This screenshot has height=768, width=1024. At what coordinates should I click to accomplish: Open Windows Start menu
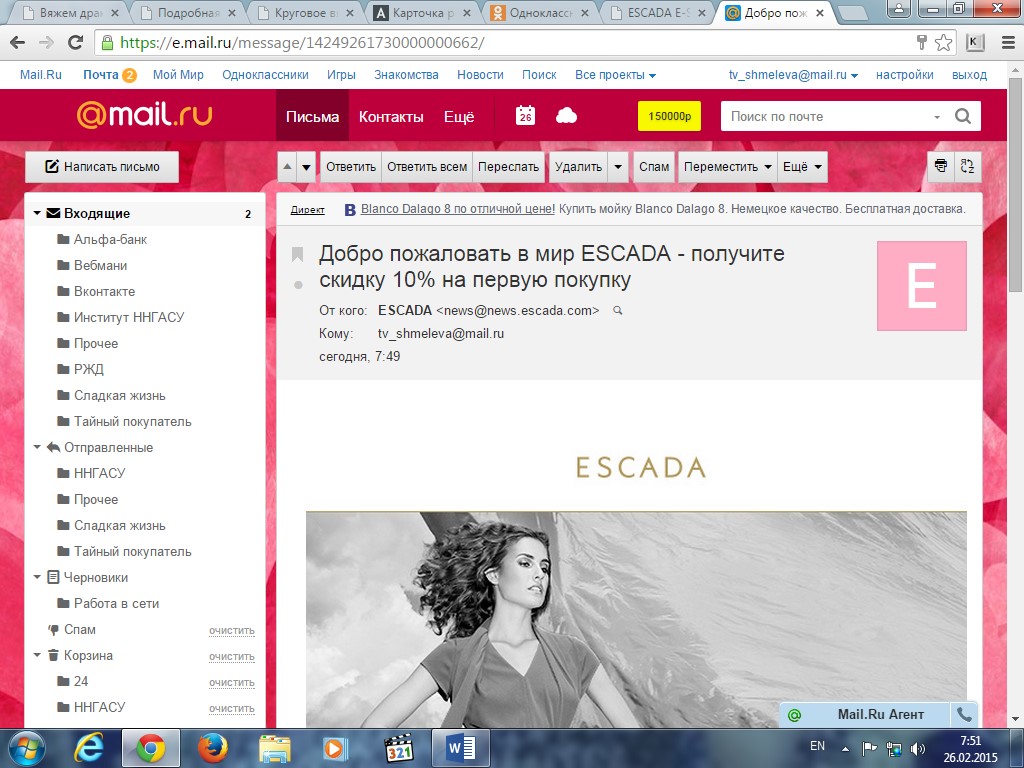(26, 748)
